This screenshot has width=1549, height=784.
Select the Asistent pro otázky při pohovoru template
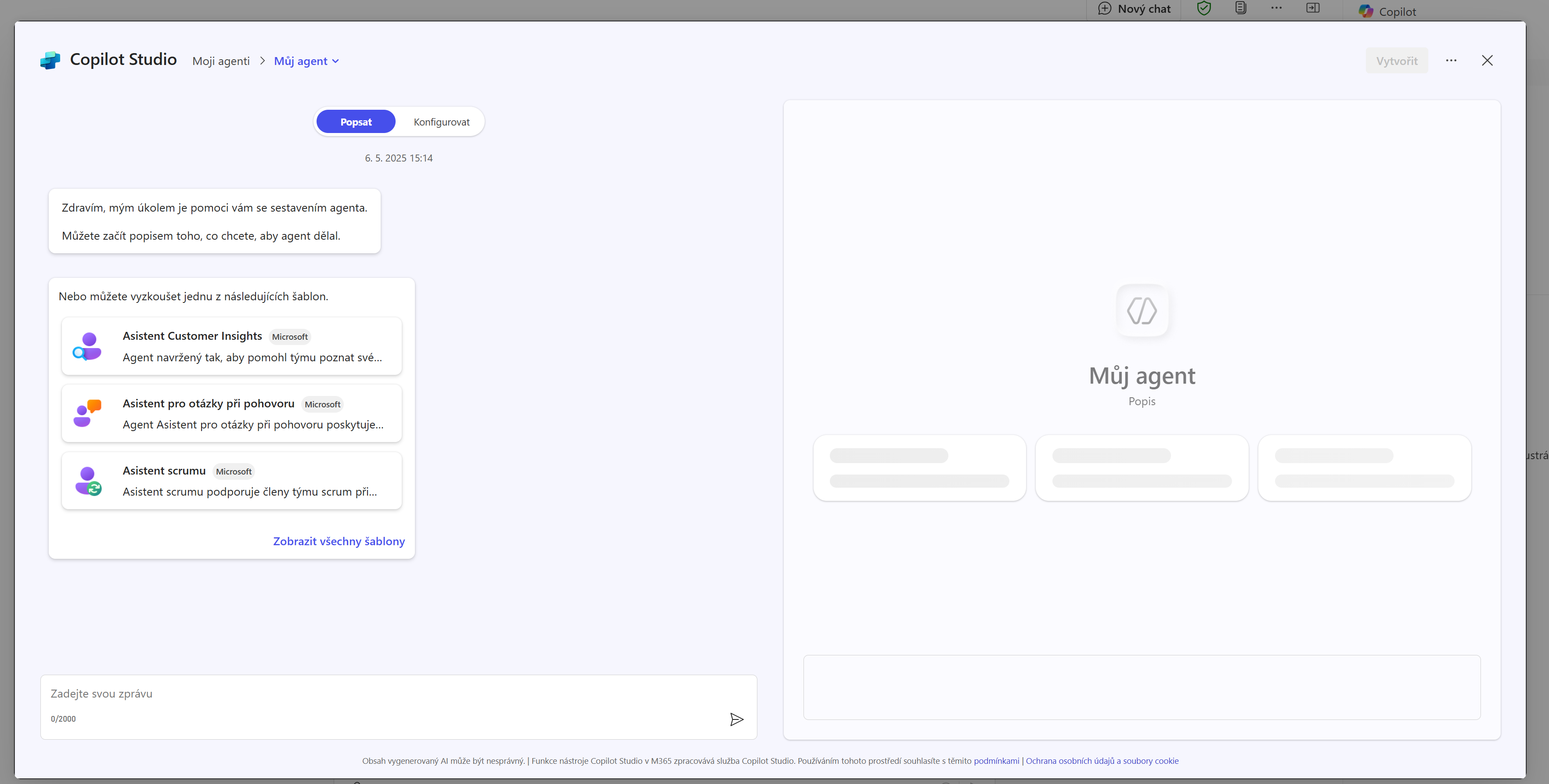pos(231,414)
